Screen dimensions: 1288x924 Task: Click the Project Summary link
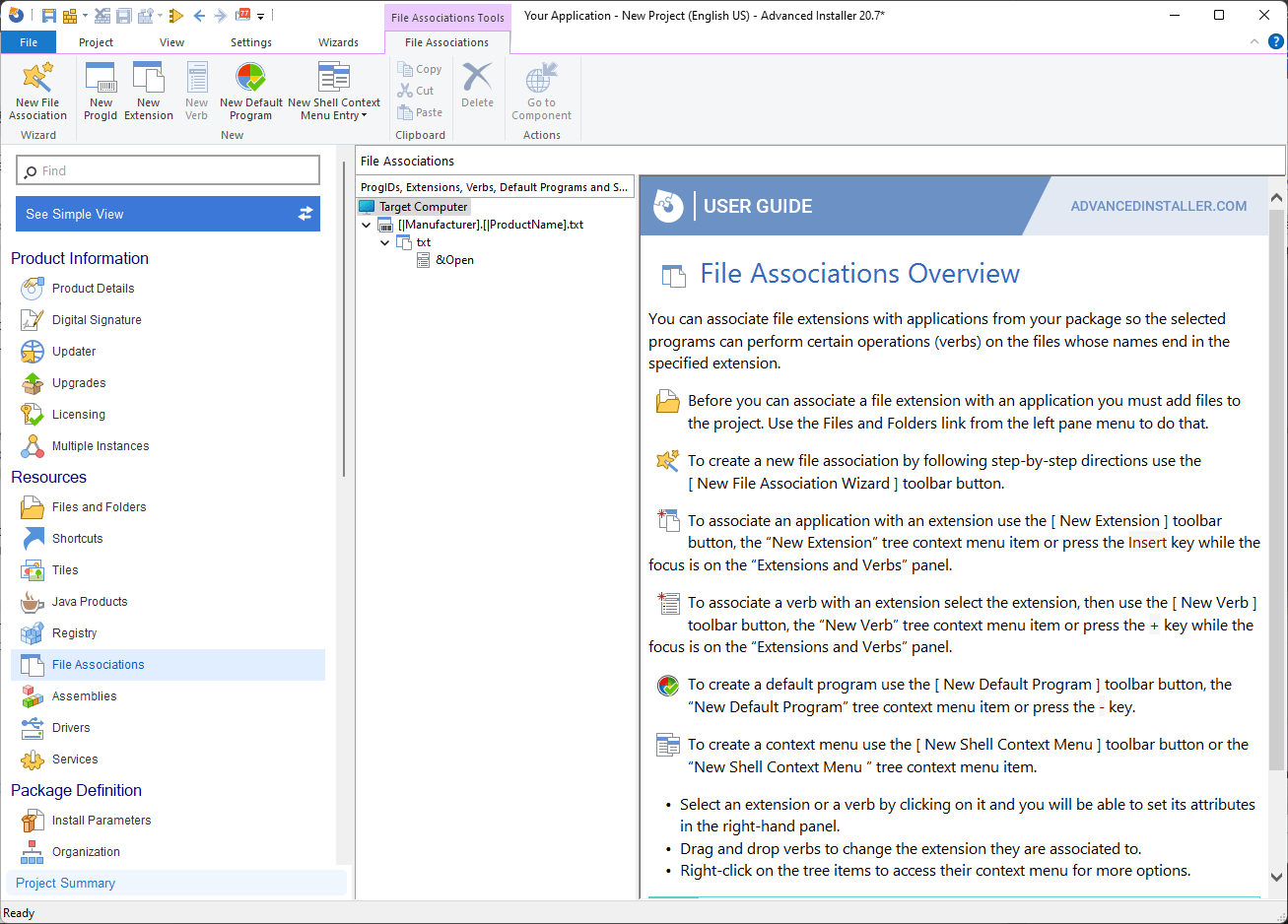click(65, 884)
